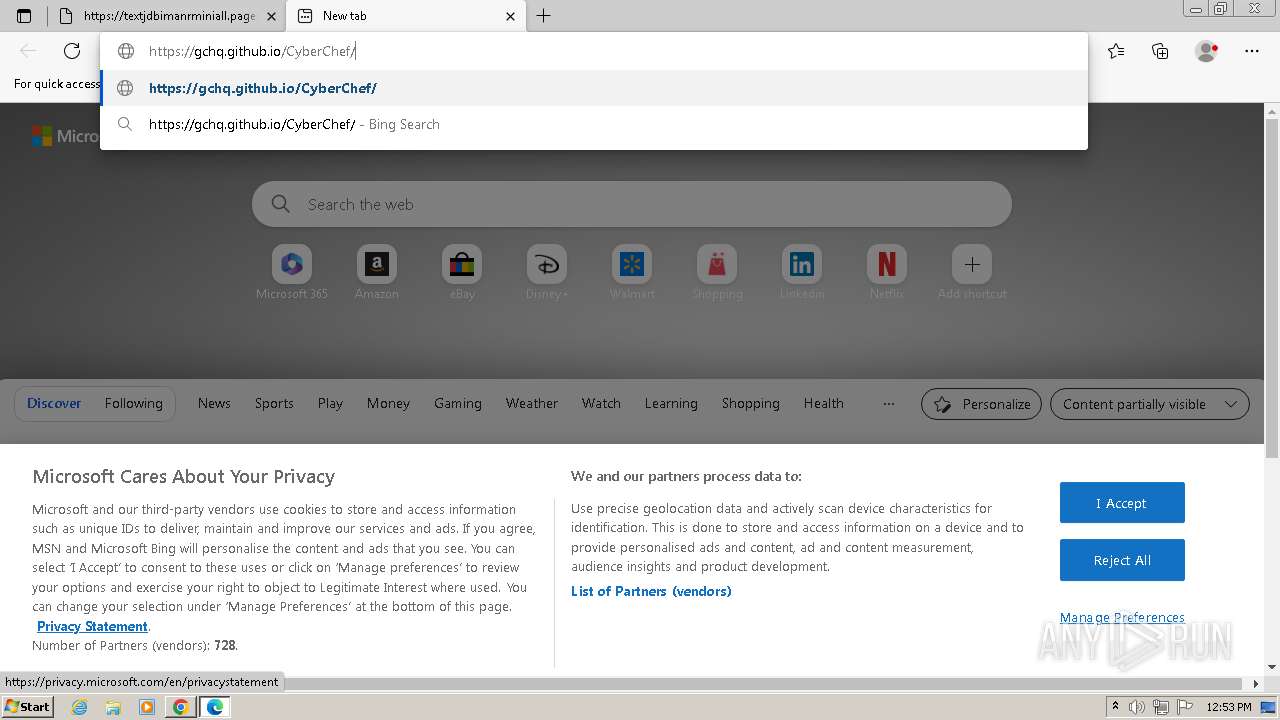Click the horizontal scrollbar right arrow

[1256, 684]
